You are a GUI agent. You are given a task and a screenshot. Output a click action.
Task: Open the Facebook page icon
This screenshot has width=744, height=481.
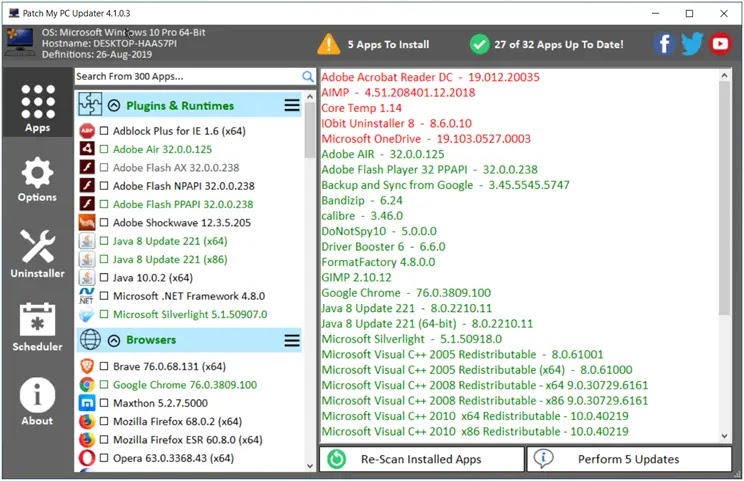tap(664, 44)
